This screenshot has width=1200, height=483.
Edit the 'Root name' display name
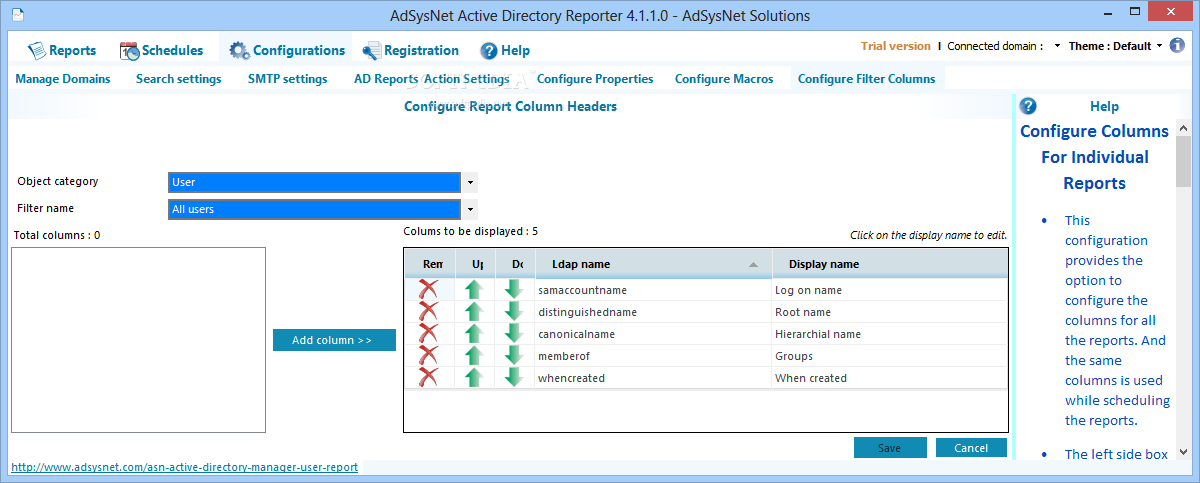coord(889,312)
